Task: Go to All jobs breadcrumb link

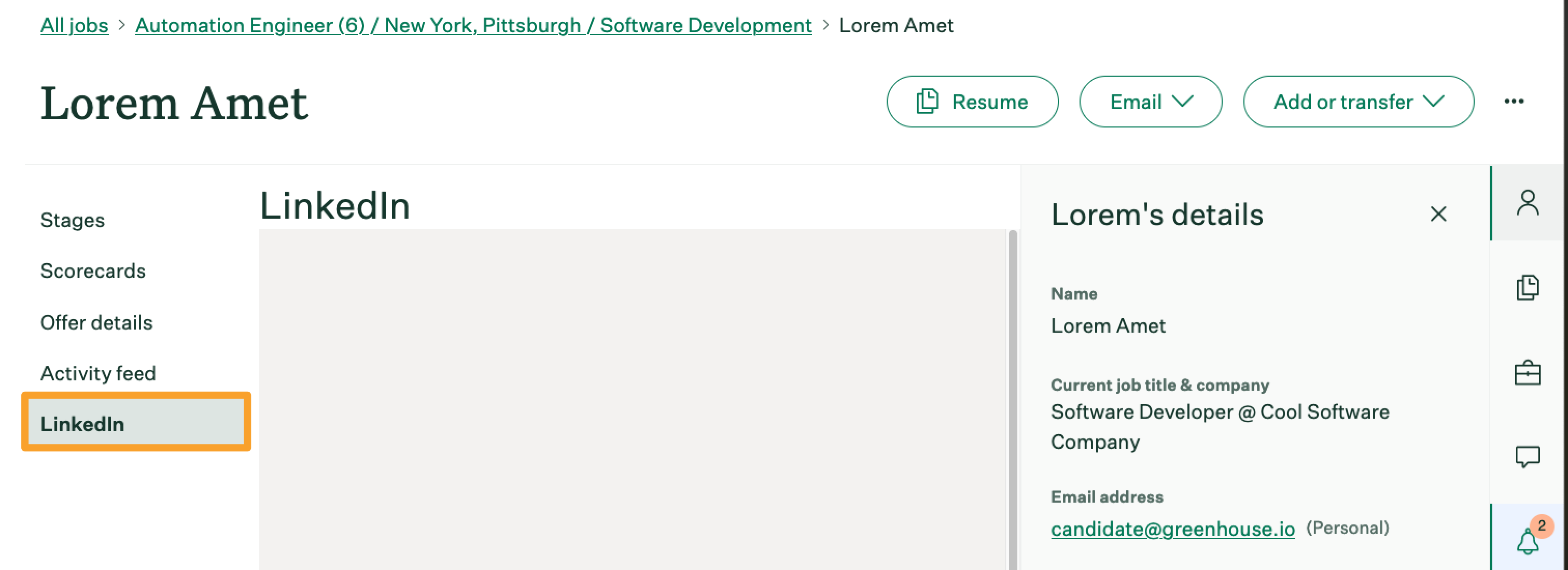Action: [74, 25]
